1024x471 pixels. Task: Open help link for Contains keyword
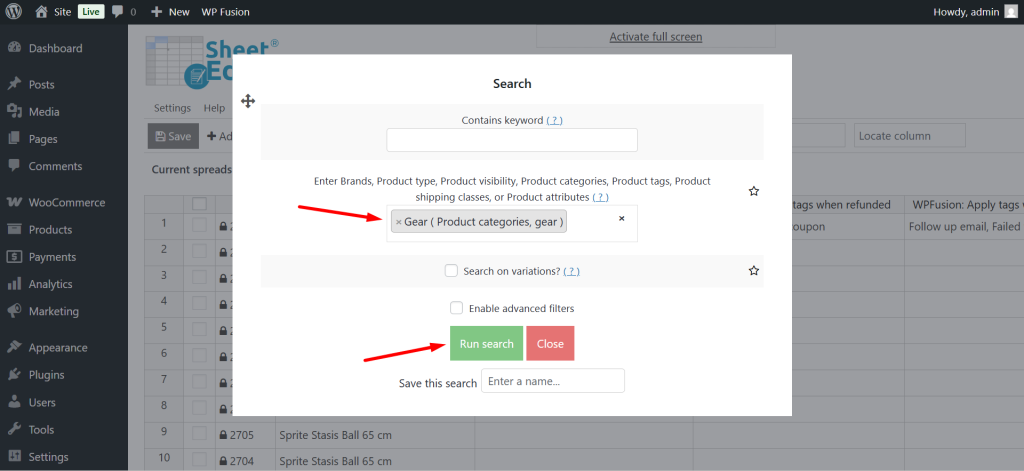click(x=554, y=120)
